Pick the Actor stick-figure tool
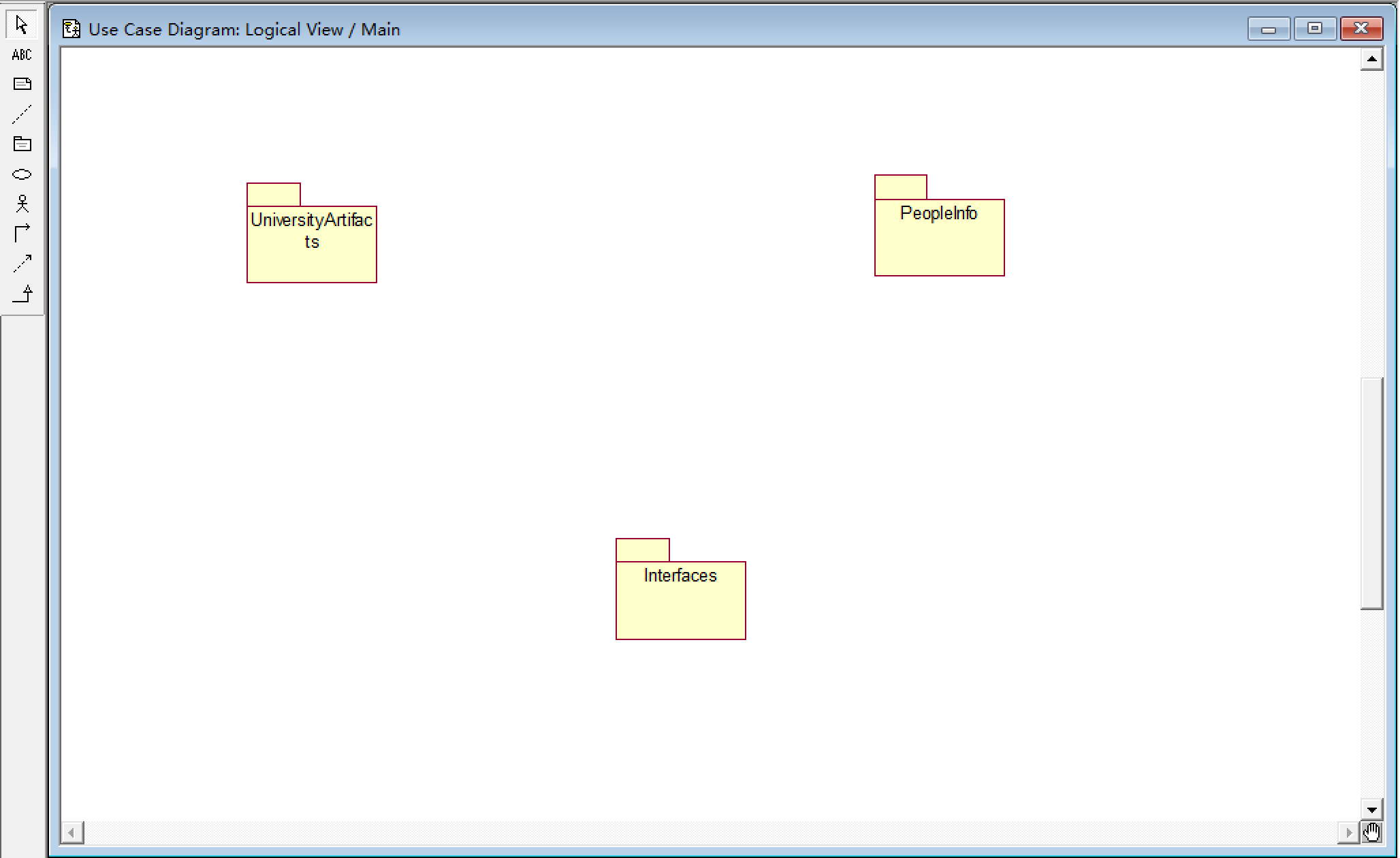 tap(22, 204)
